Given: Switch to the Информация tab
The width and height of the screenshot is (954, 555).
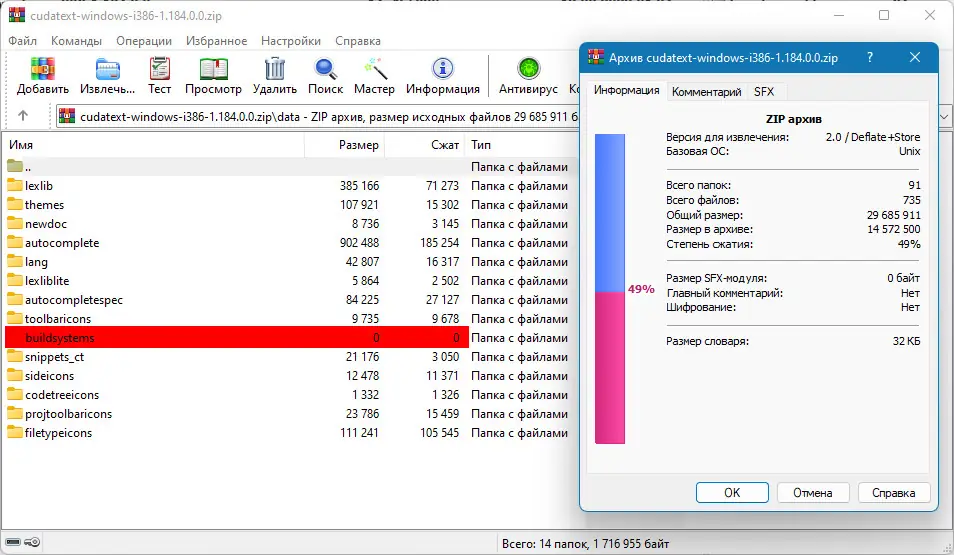Looking at the screenshot, I should 627,90.
